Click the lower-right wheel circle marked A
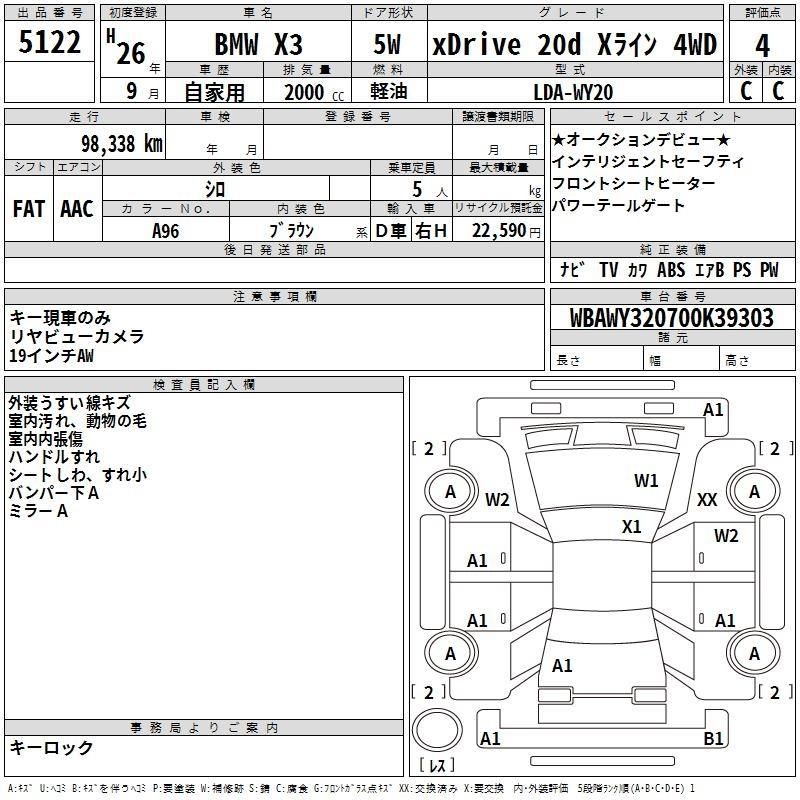 pos(754,653)
